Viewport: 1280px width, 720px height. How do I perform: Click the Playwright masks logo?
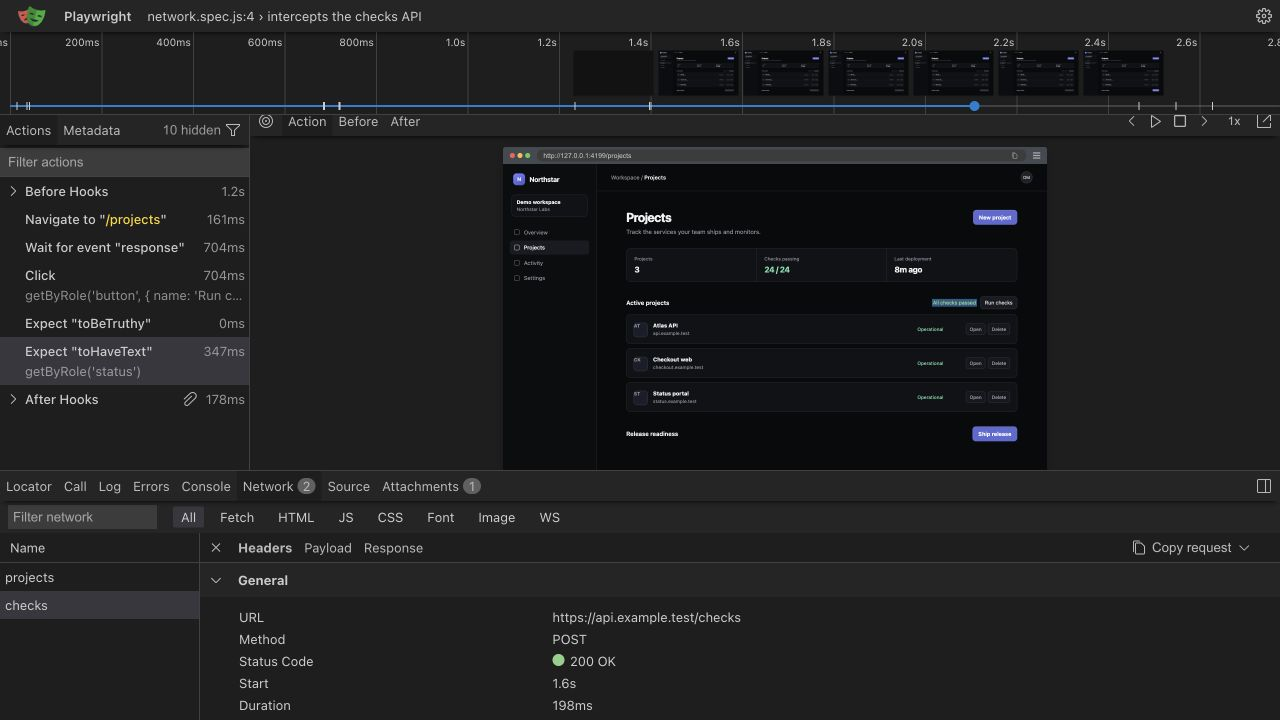[x=32, y=16]
